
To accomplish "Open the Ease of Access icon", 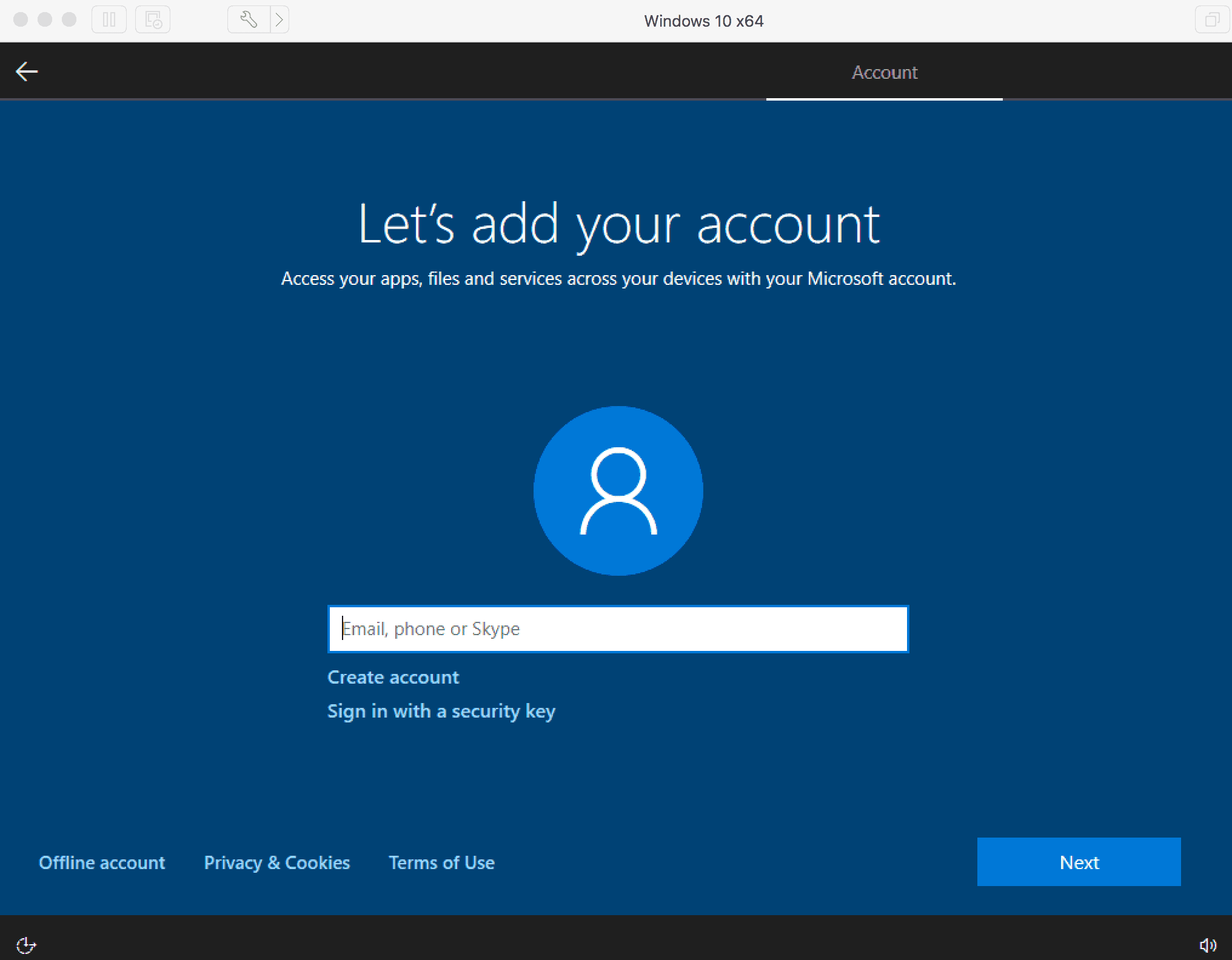I will point(26,945).
